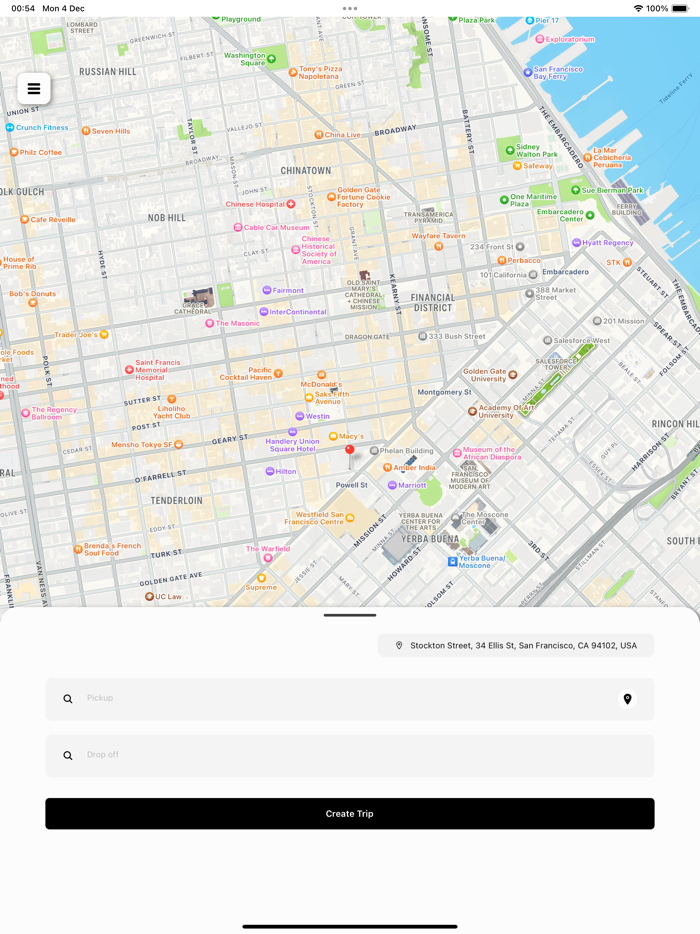
Task: Select the Pickup input field
Action: (x=350, y=699)
